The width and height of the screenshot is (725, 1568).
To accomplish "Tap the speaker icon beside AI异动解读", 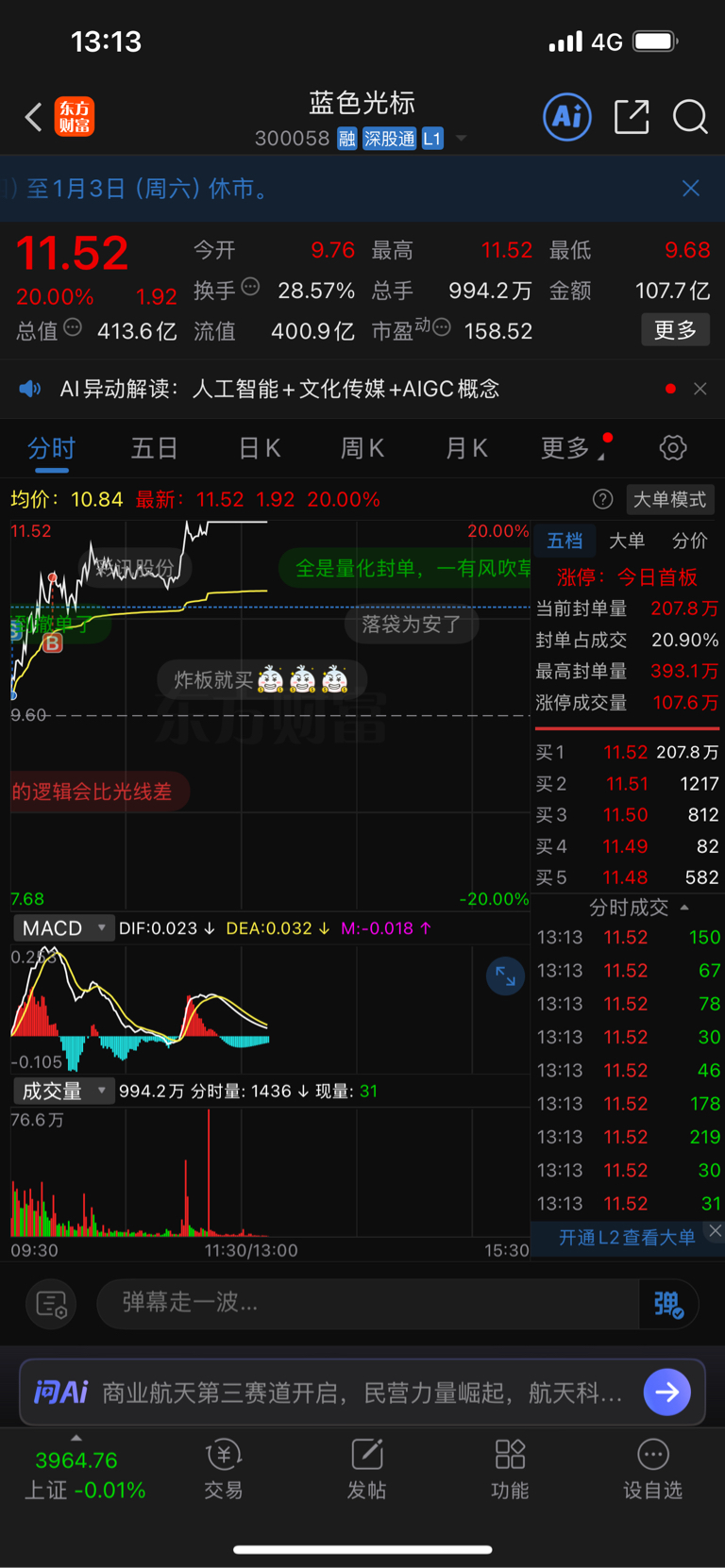I will 30,389.
